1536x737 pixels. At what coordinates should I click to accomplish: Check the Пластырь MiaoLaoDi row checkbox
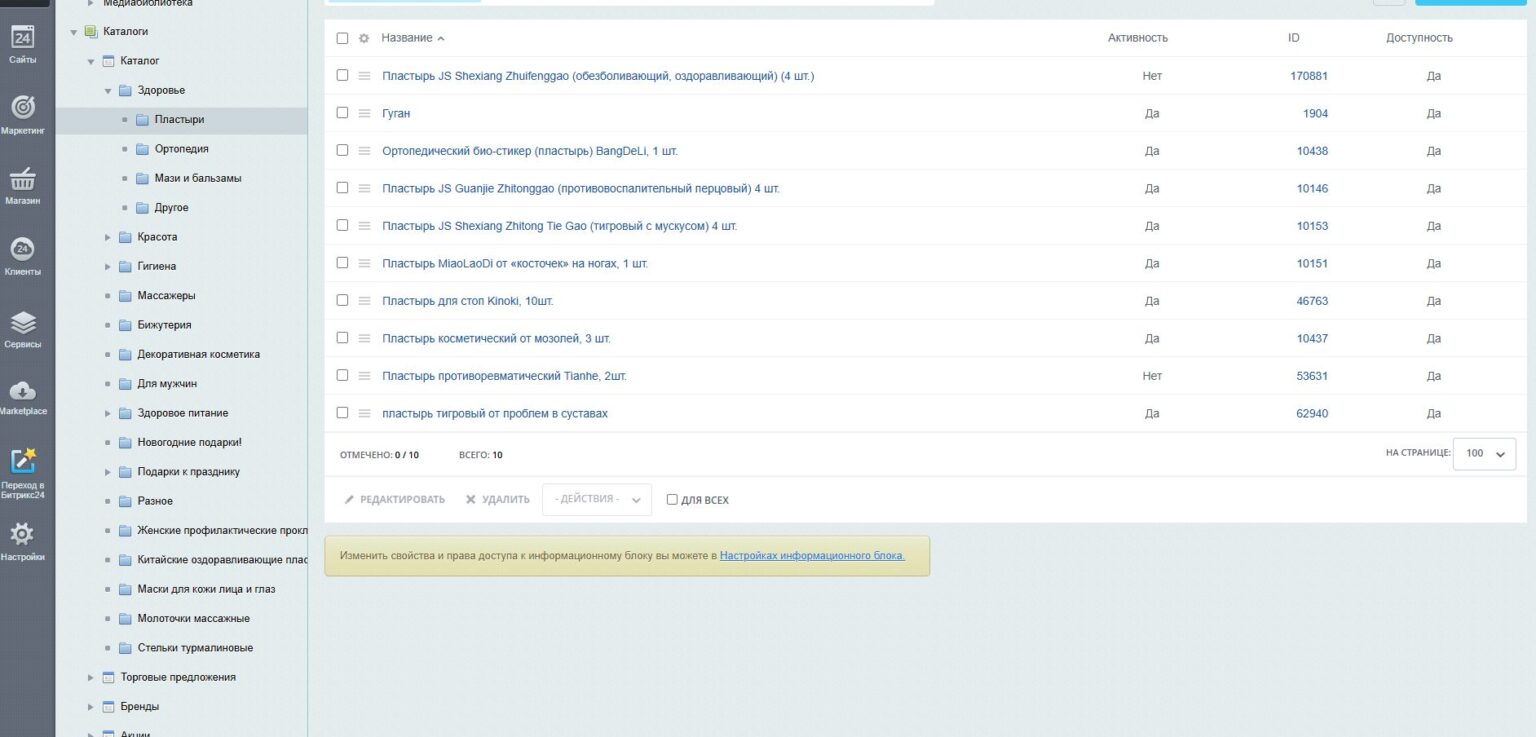(342, 263)
